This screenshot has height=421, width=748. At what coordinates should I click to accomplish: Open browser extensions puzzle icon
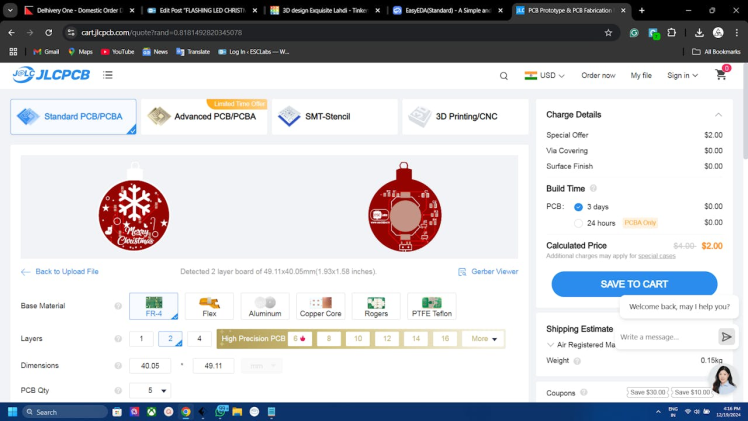(672, 32)
